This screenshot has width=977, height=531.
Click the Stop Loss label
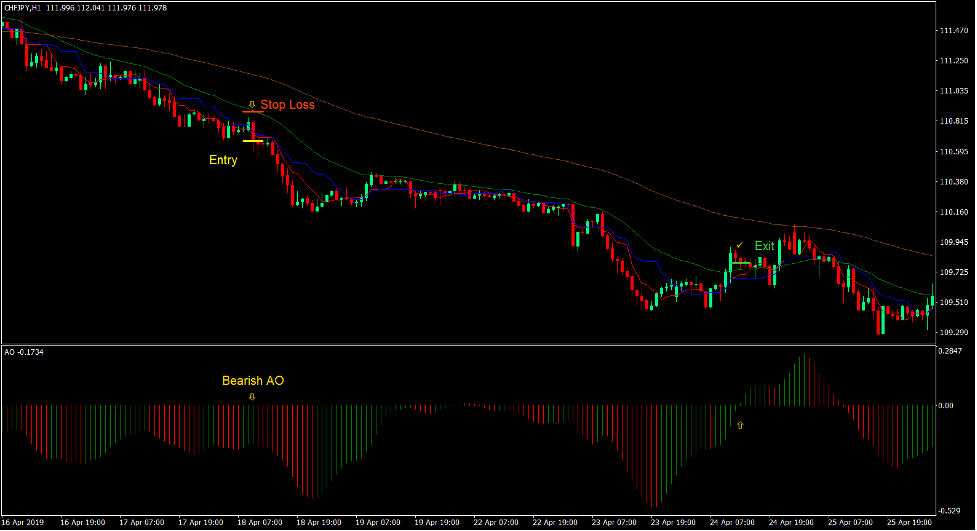(287, 105)
